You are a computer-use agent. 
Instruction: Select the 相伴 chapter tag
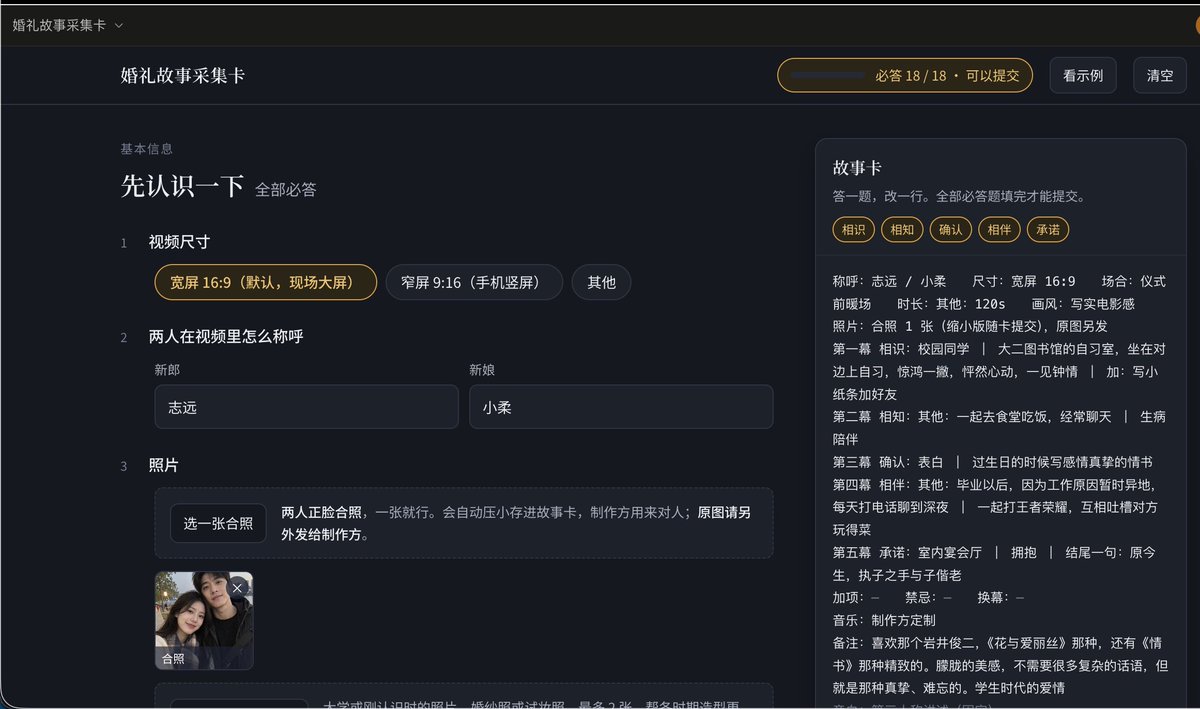[x=999, y=229]
